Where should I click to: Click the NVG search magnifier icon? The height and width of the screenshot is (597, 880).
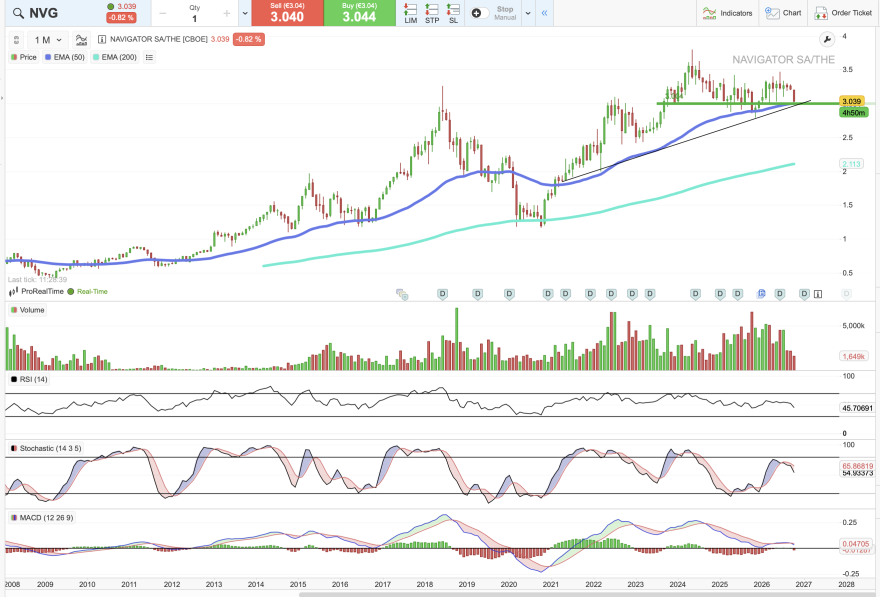pos(19,13)
